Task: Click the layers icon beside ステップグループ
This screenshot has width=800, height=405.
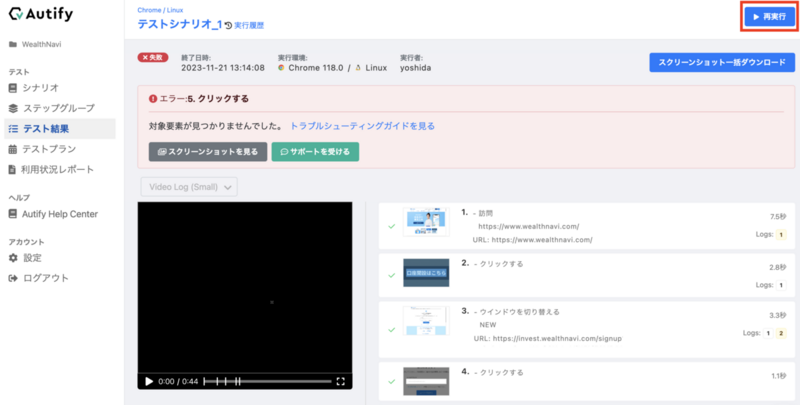Action: [13, 108]
